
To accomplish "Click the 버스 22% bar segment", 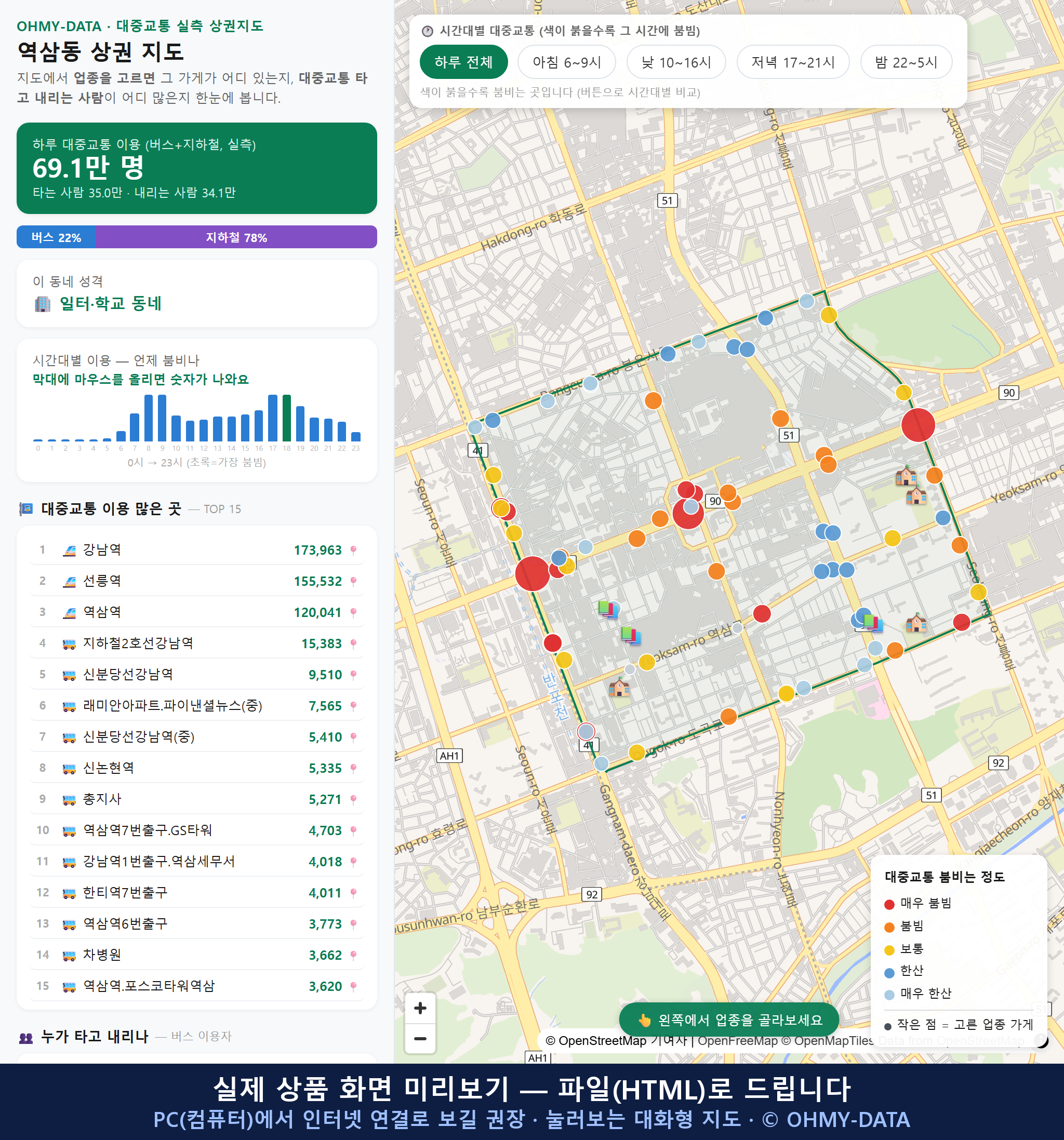I will click(56, 237).
